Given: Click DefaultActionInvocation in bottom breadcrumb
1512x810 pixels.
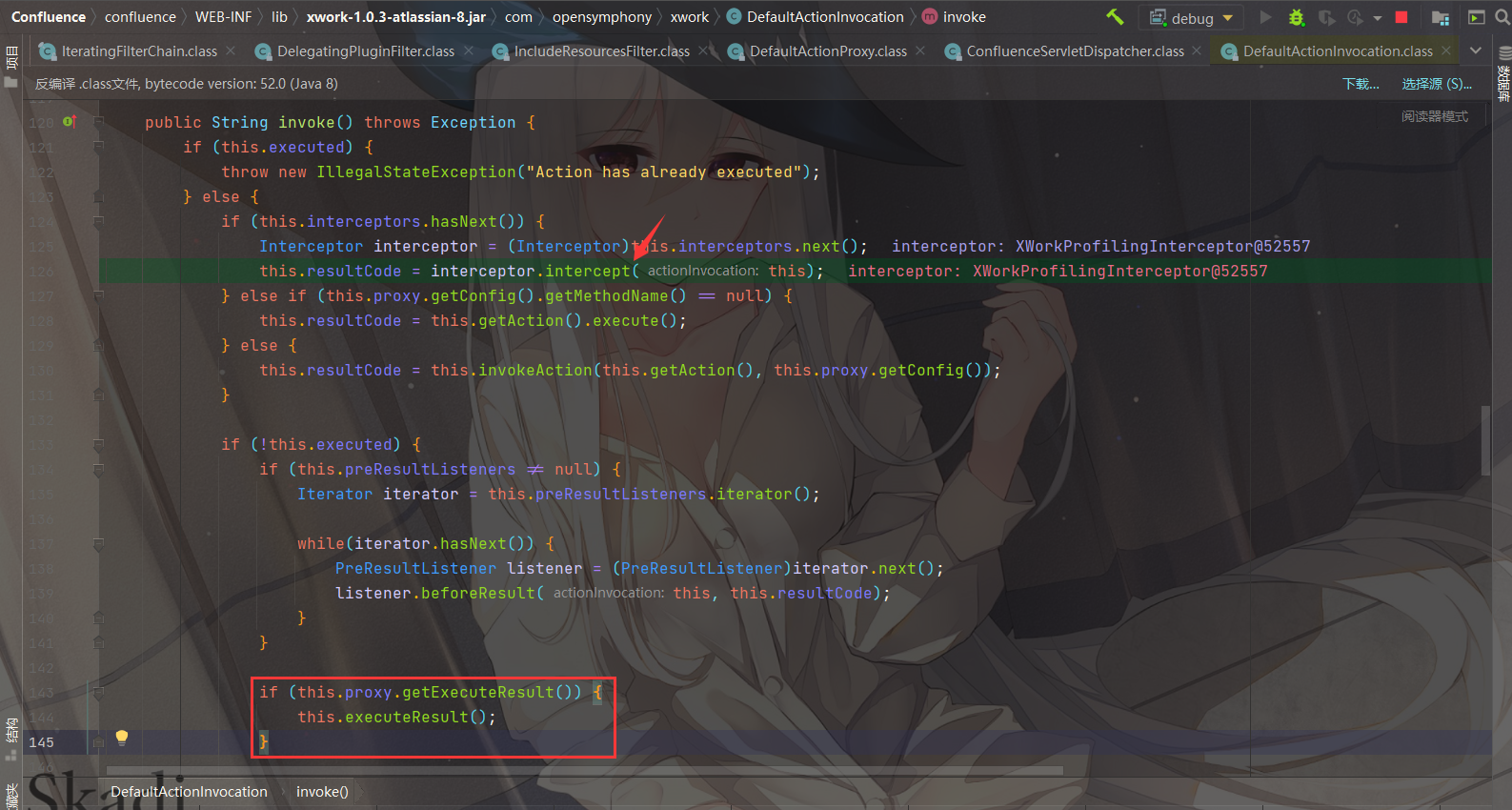Looking at the screenshot, I should click(189, 792).
